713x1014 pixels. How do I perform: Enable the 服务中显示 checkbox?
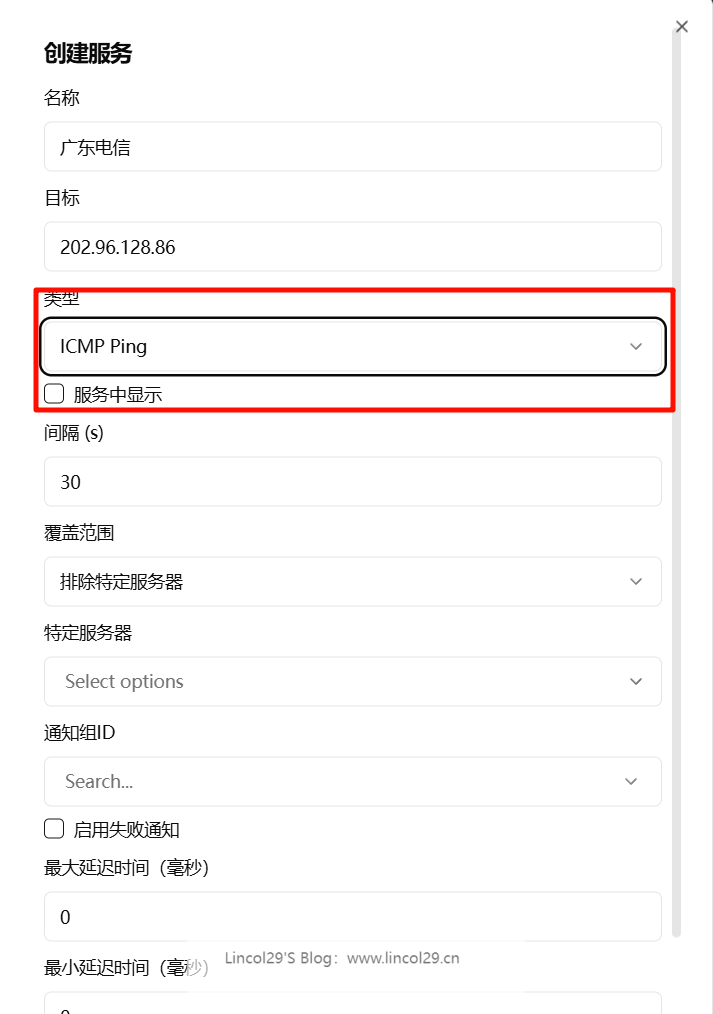(x=54, y=394)
